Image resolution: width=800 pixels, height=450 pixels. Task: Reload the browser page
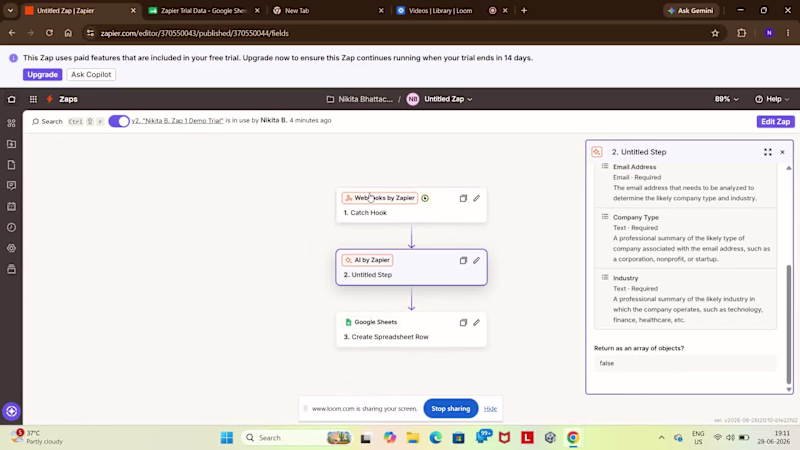point(49,33)
